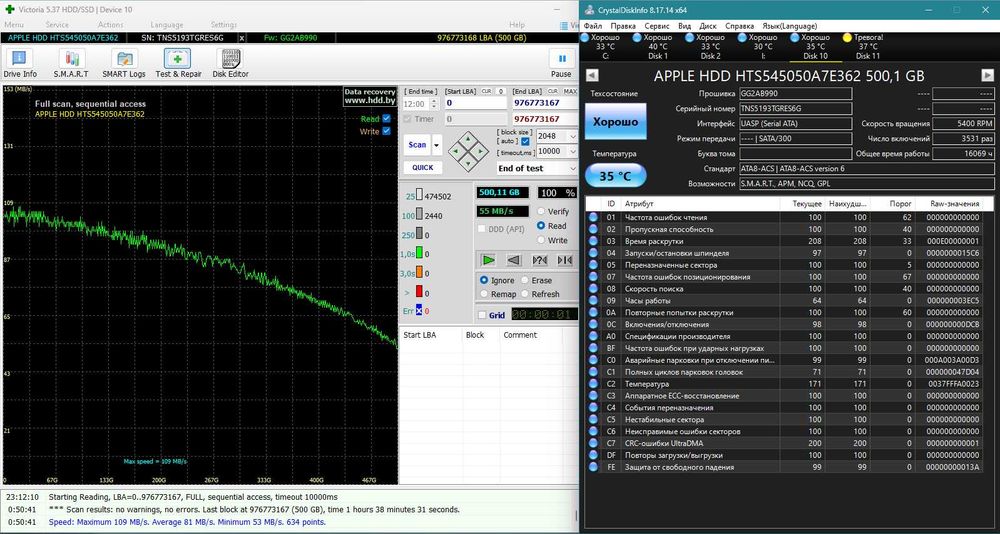Open the End of test dropdown

(572, 168)
